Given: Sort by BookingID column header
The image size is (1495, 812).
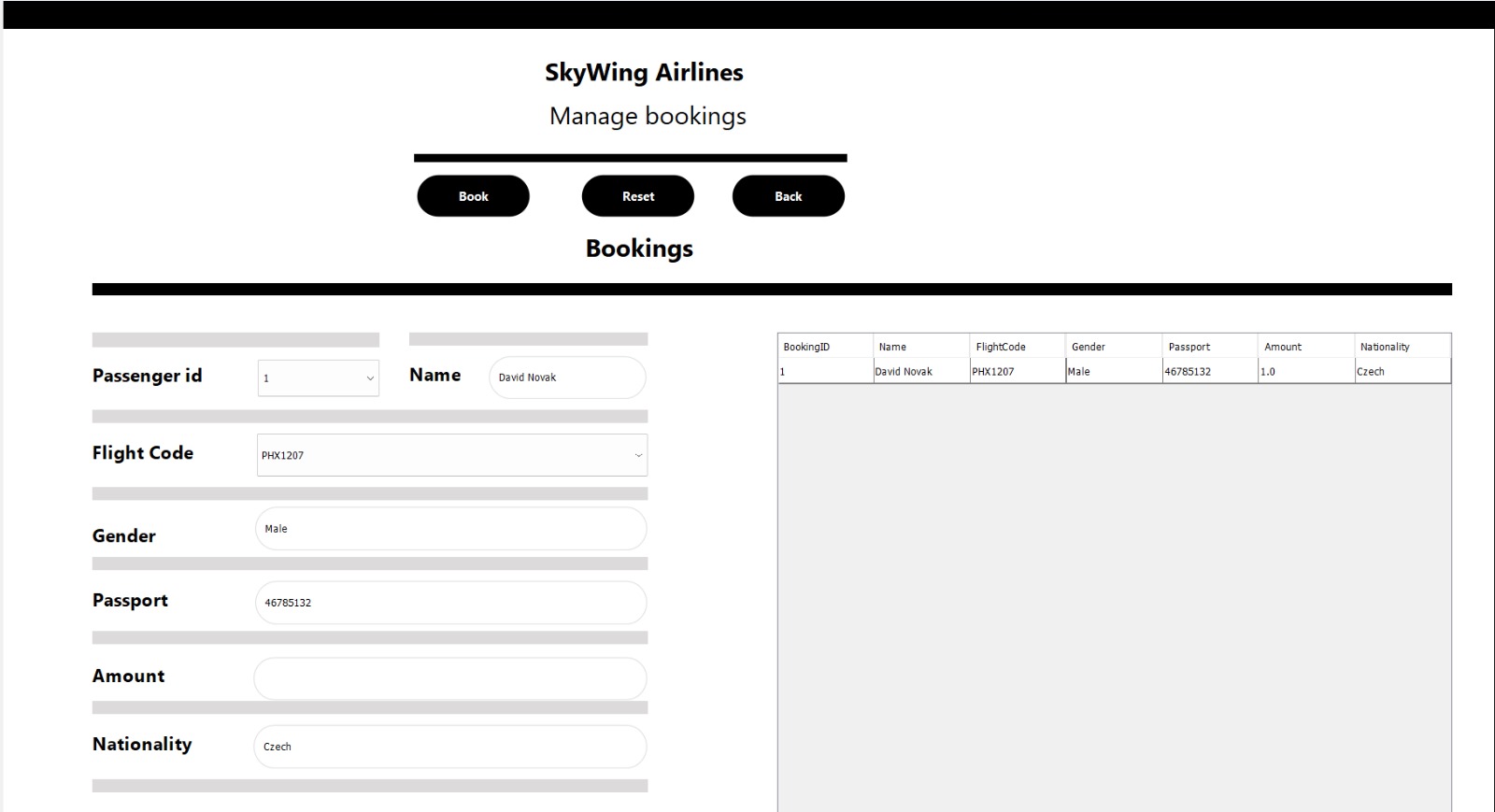Looking at the screenshot, I should (826, 347).
